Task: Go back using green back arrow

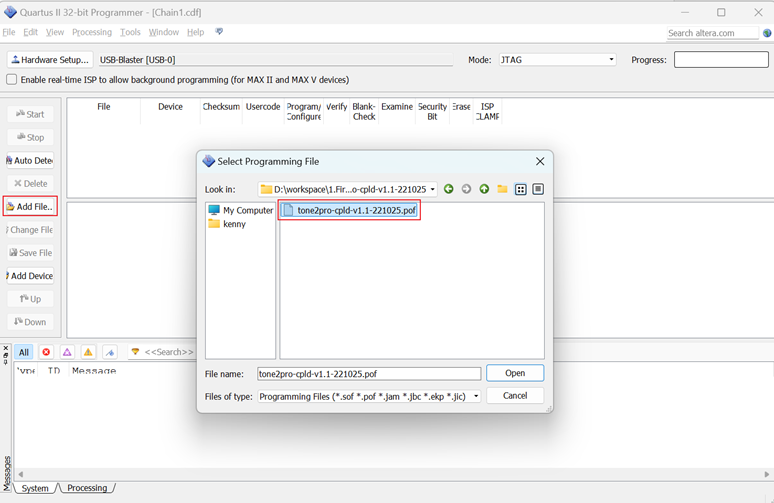Action: tap(448, 189)
